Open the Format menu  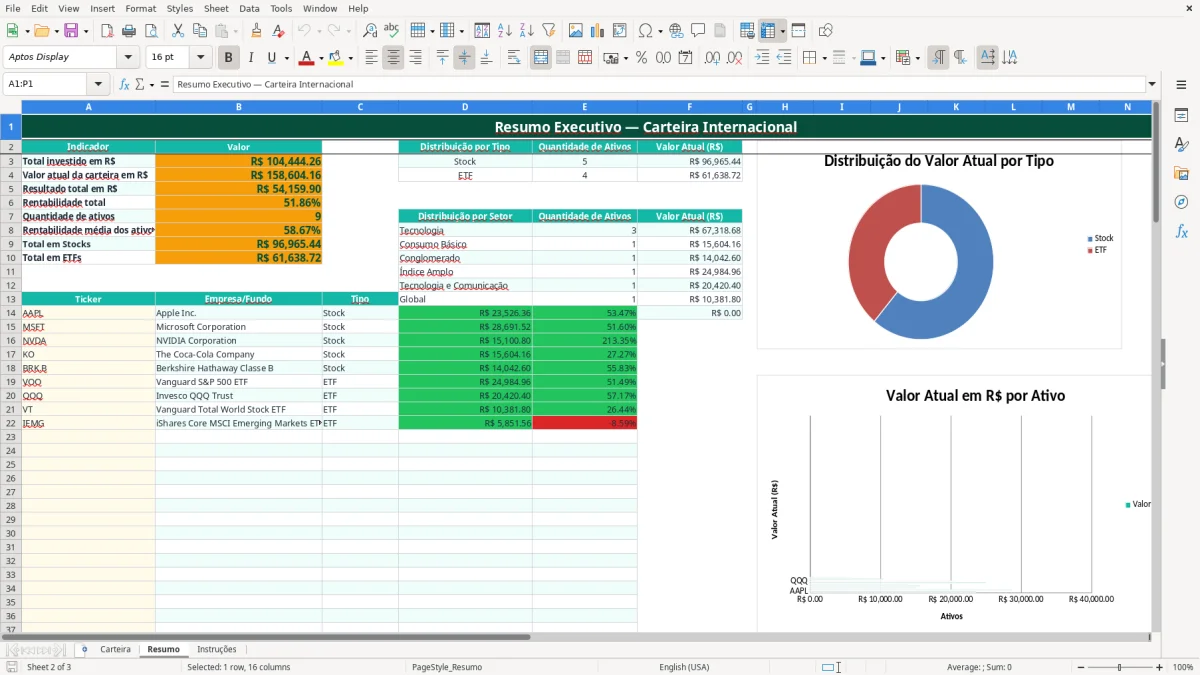[x=140, y=8]
